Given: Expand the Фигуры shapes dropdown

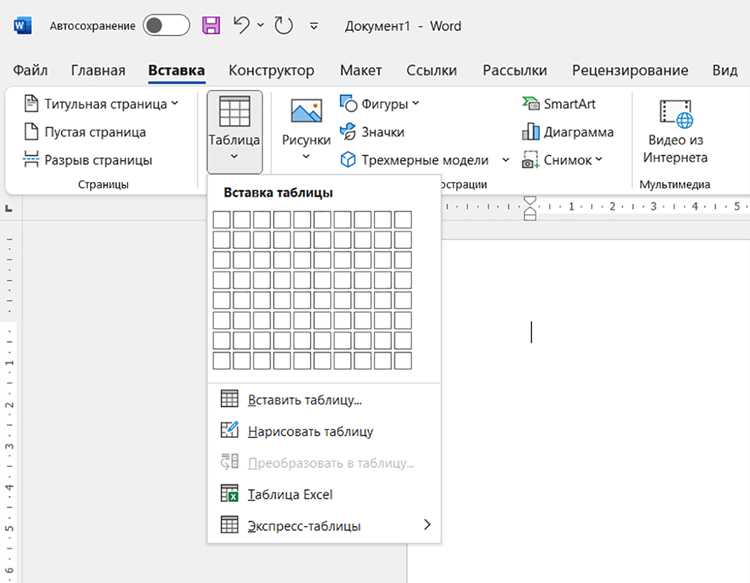Looking at the screenshot, I should pos(416,103).
